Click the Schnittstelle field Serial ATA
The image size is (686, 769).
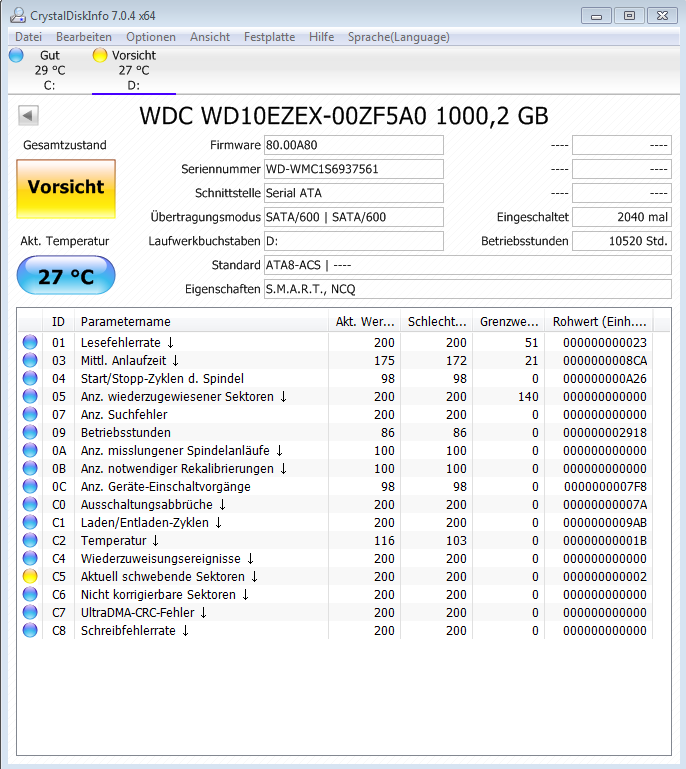coord(354,193)
